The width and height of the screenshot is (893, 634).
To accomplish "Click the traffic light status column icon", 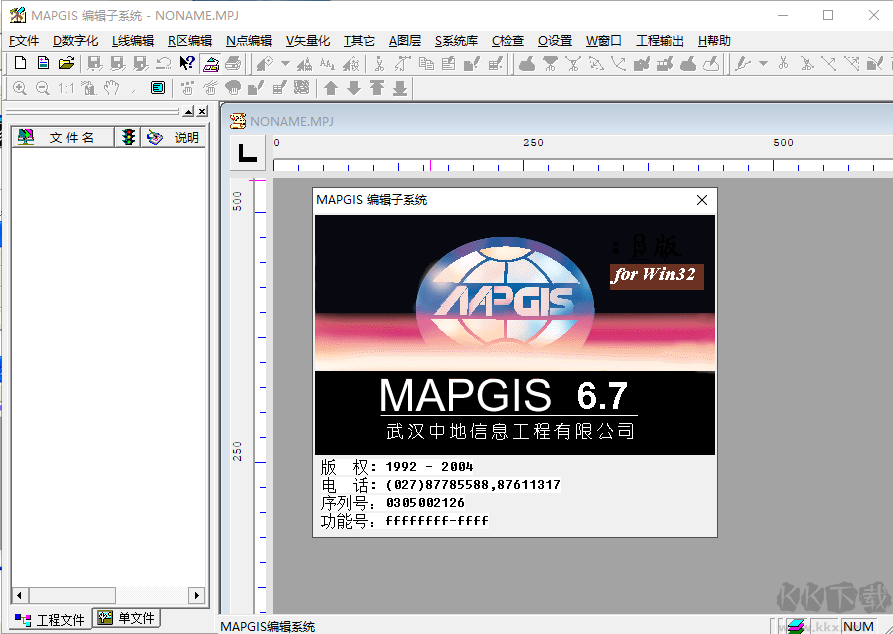I will [128, 137].
